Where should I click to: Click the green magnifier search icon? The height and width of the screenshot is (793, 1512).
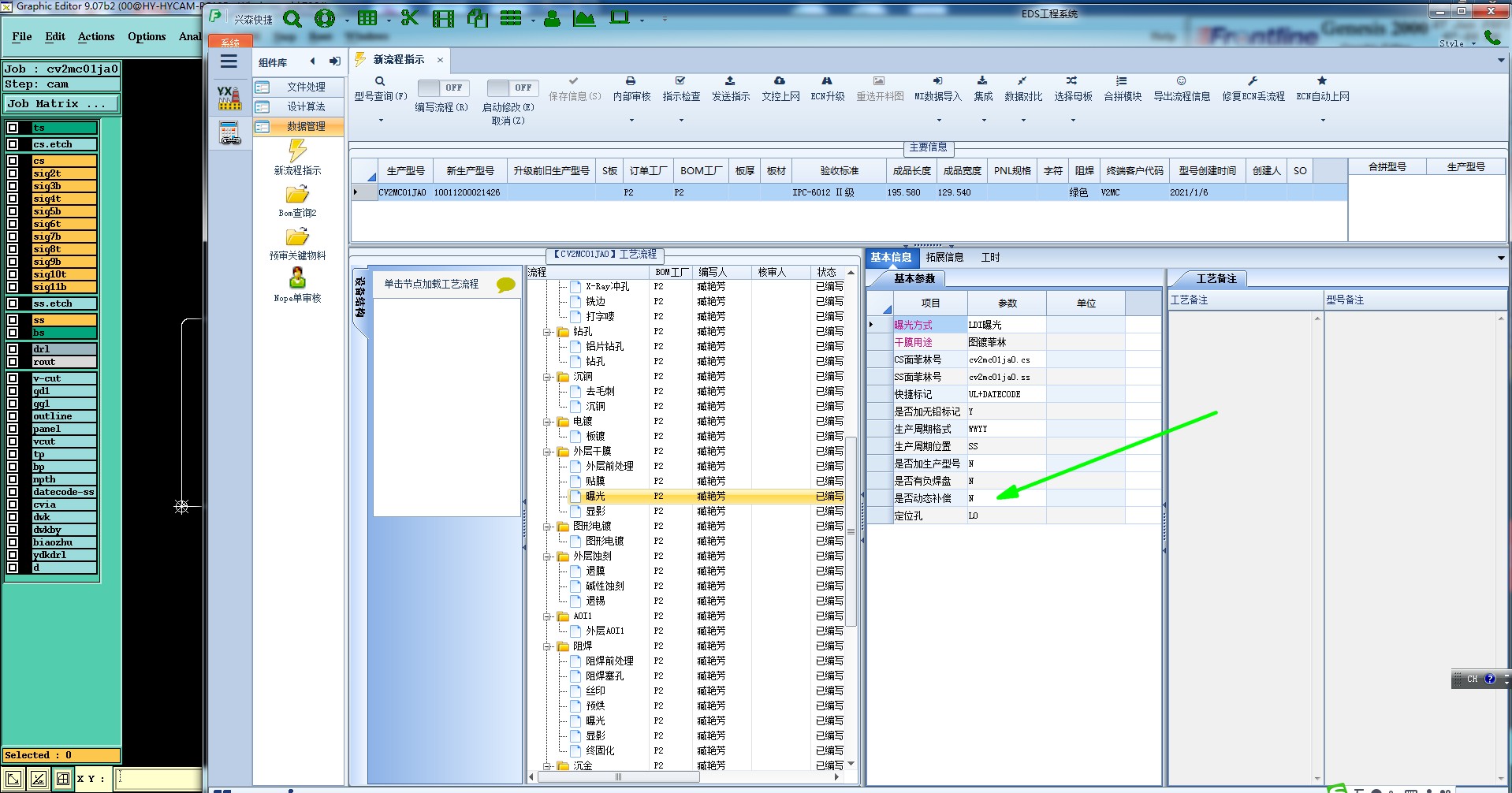point(292,18)
